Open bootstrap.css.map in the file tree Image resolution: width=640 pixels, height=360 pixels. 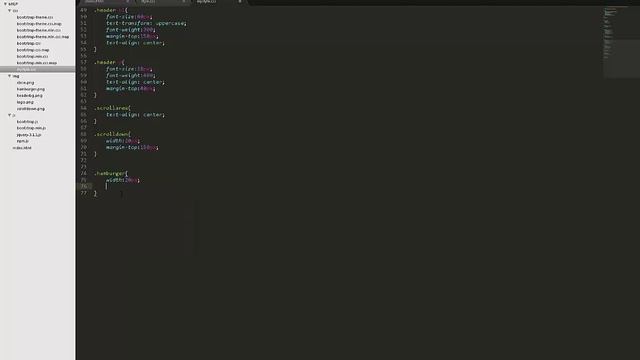[33, 50]
